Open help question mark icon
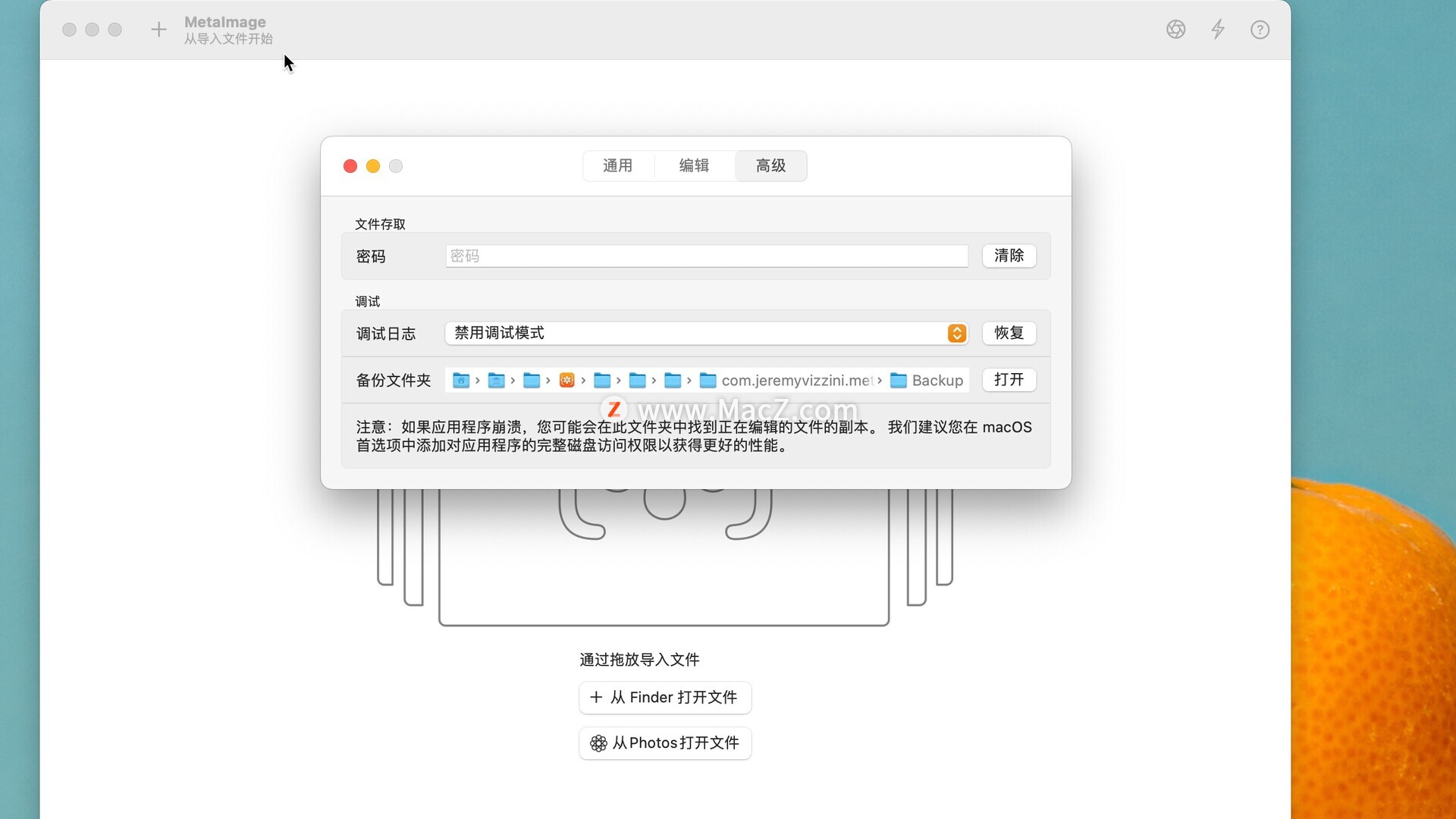1456x819 pixels. tap(1260, 30)
